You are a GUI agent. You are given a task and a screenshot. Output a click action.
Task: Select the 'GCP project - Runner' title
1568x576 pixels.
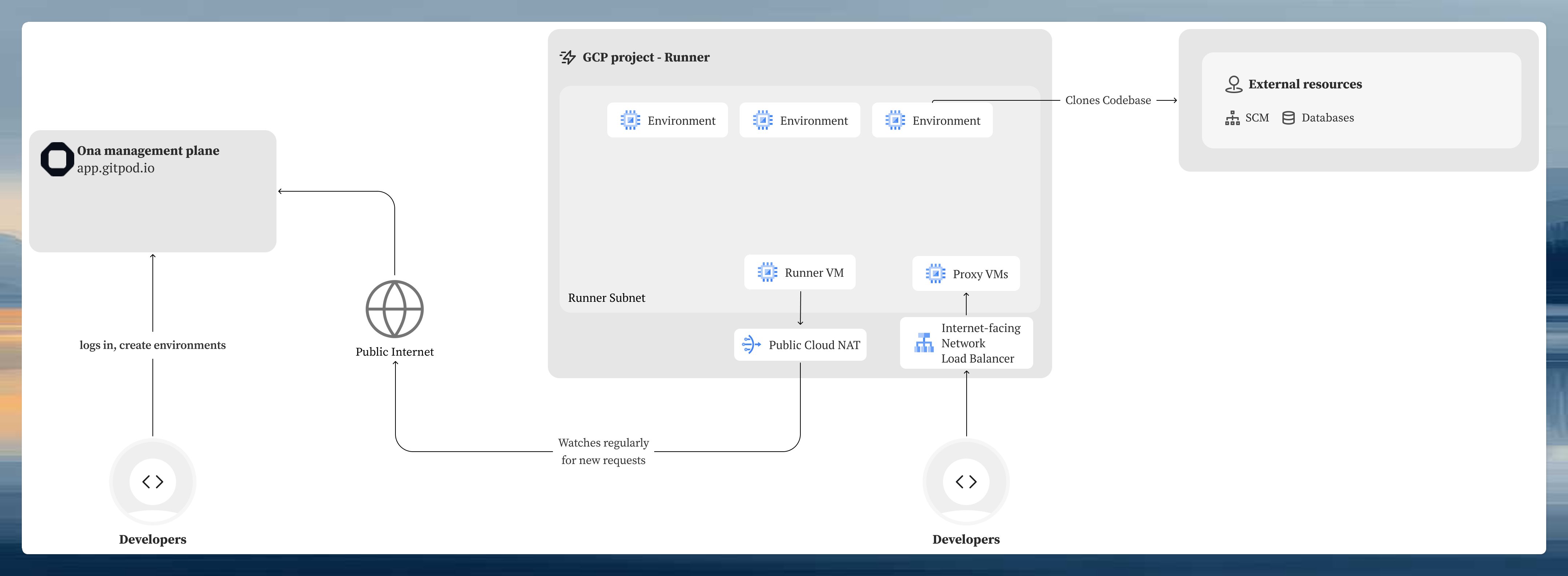[646, 57]
